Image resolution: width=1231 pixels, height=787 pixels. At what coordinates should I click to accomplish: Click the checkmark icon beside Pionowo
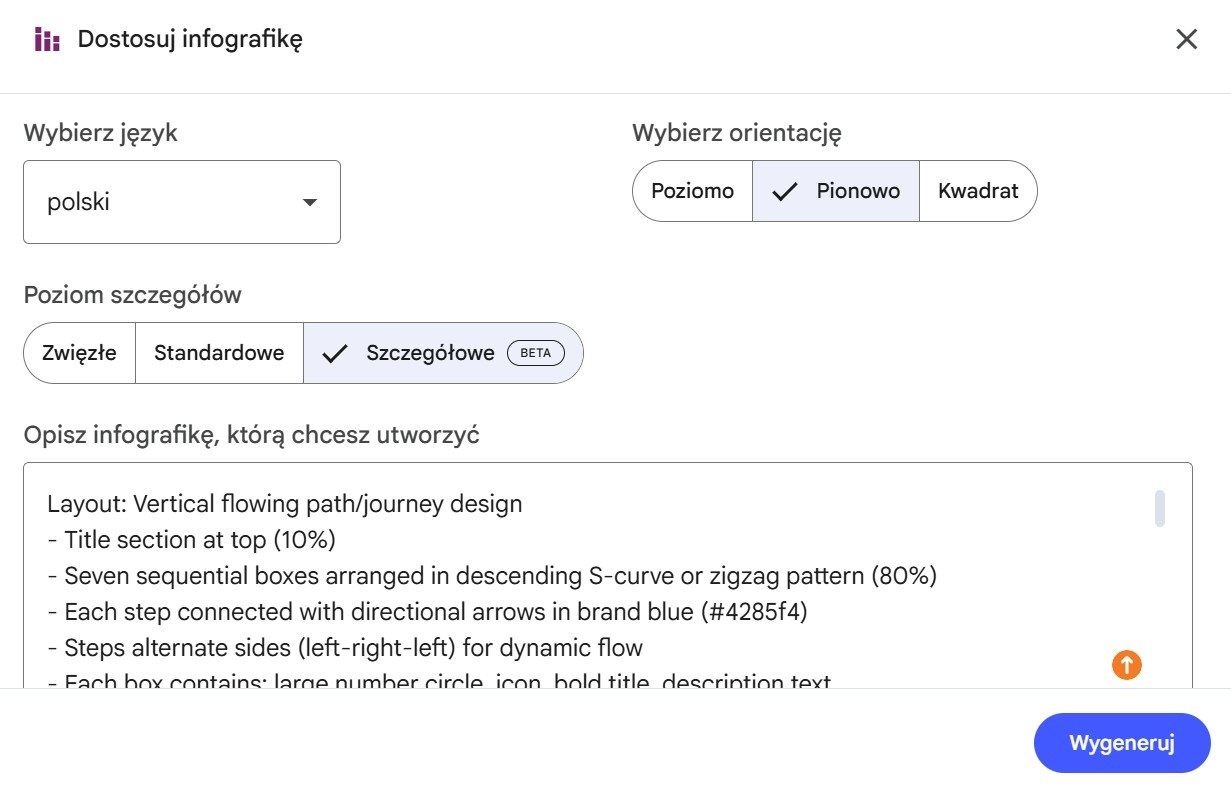[785, 191]
